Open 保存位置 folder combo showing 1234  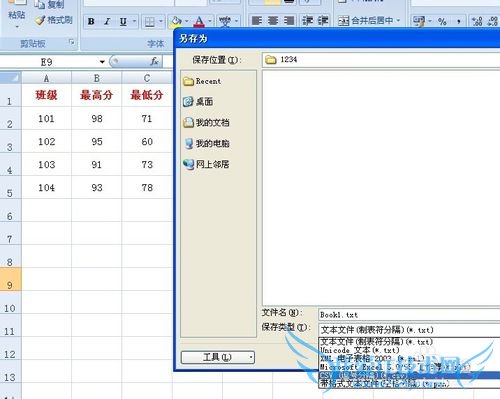coord(381,60)
